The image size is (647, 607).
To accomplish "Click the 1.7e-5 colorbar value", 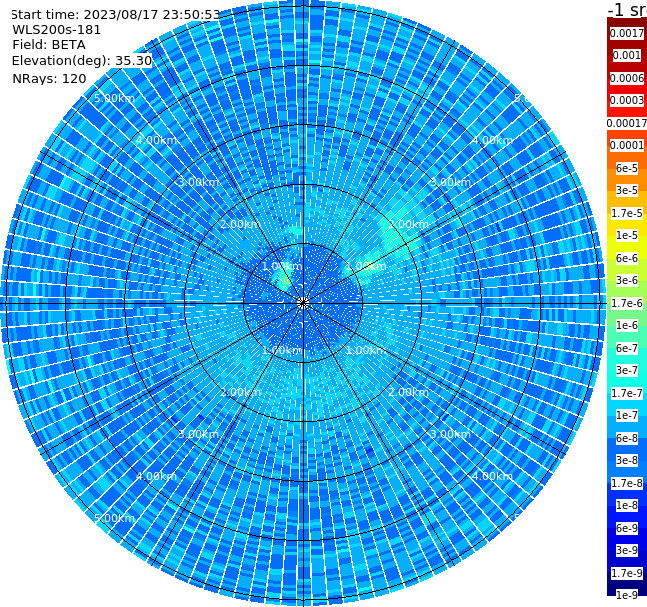I will pos(627,213).
